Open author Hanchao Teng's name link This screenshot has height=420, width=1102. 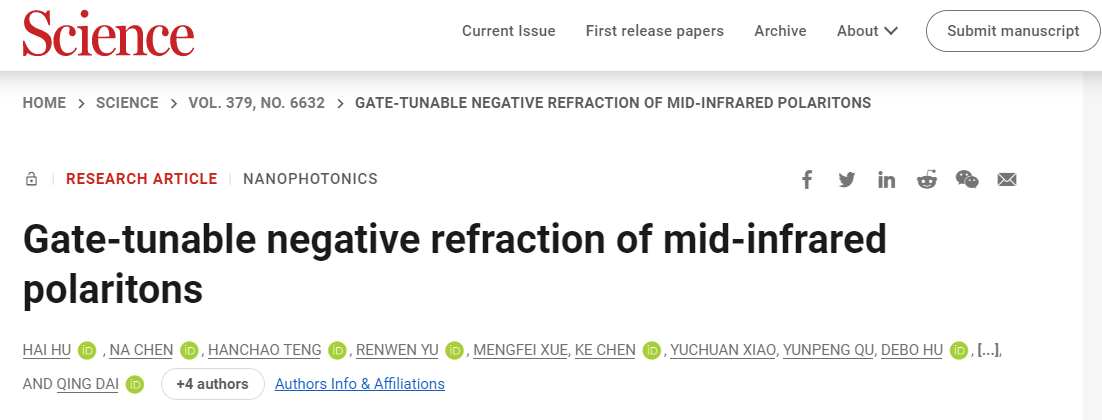[x=264, y=350]
